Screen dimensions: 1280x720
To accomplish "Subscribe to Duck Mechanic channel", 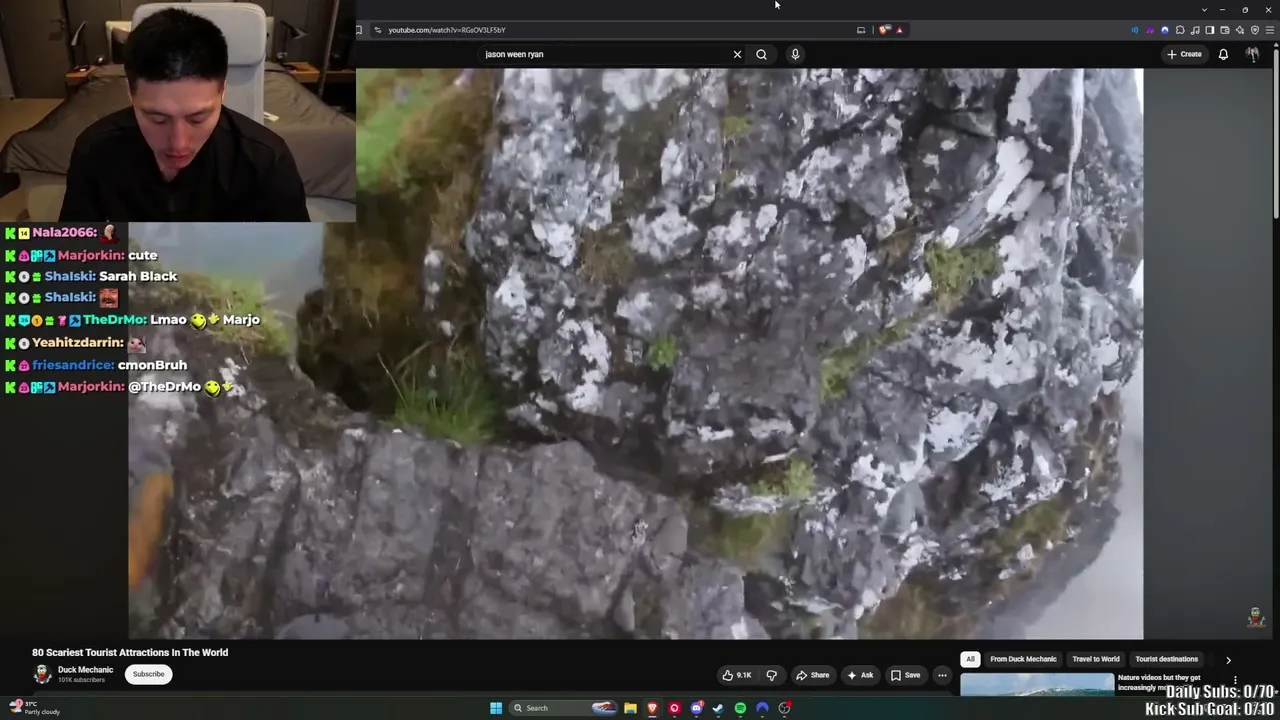I will 148,674.
